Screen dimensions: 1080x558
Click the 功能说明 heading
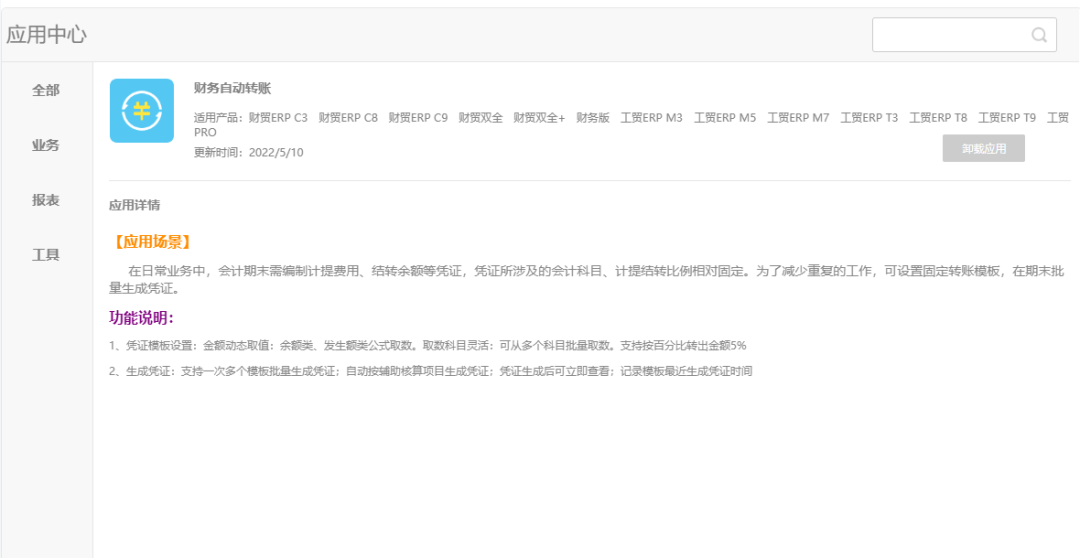tap(141, 318)
